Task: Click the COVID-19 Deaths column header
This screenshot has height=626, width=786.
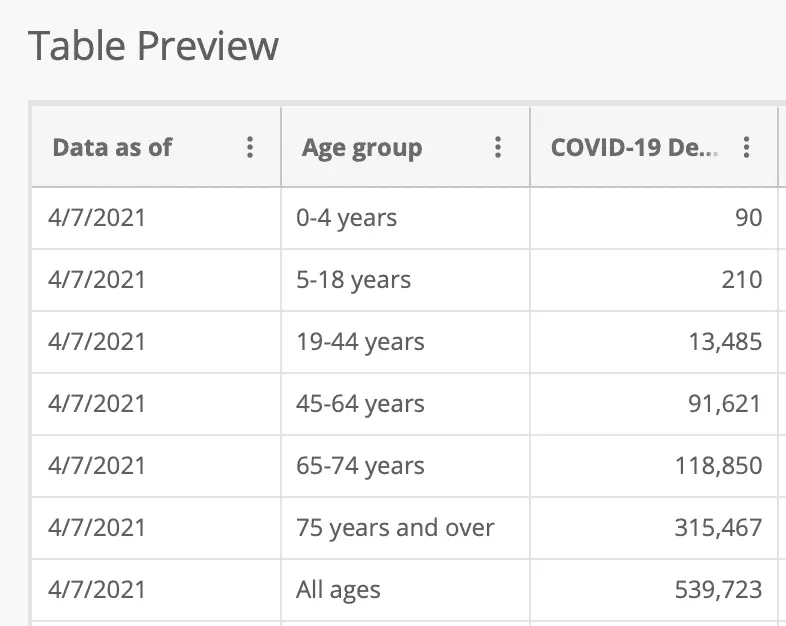Action: click(x=634, y=148)
